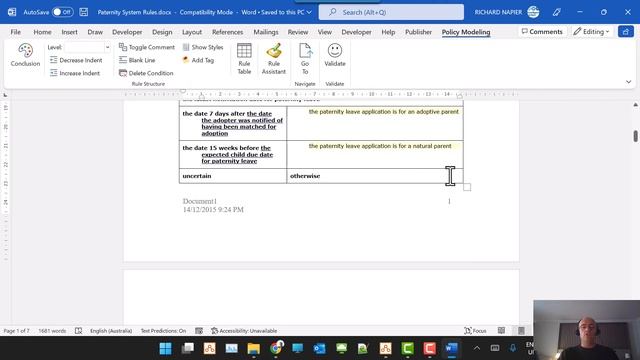Open the Policy Modeling tab
The image size is (640, 360).
pos(466,32)
